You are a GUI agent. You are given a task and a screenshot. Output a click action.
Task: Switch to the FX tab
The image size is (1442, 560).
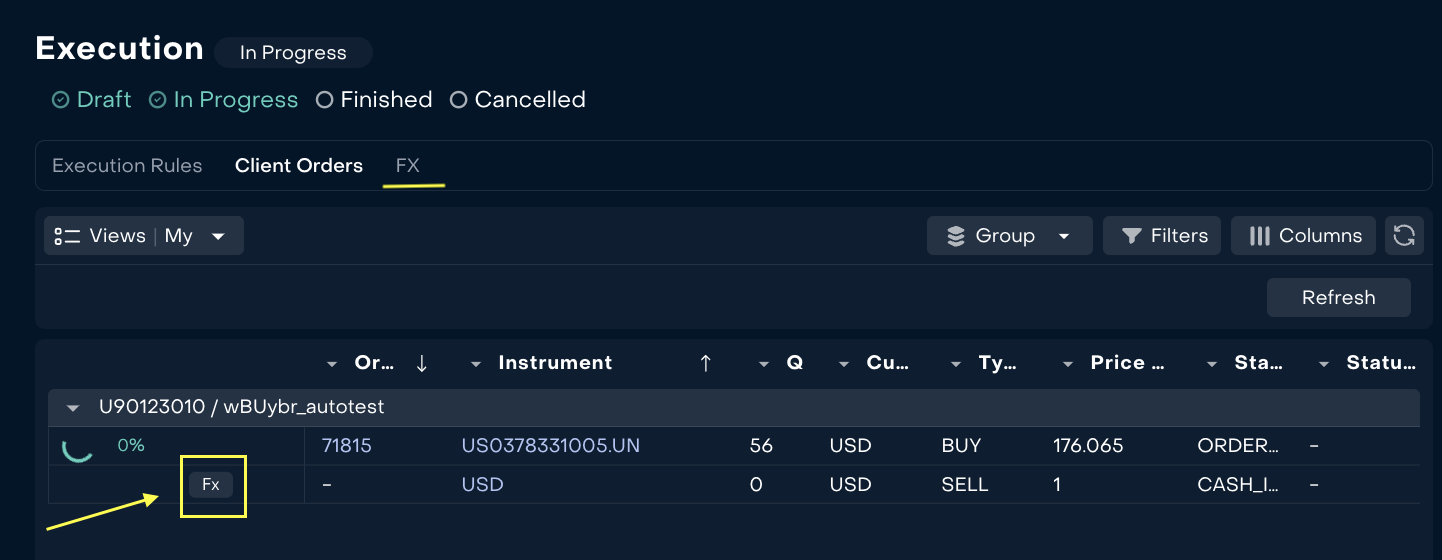tap(407, 166)
